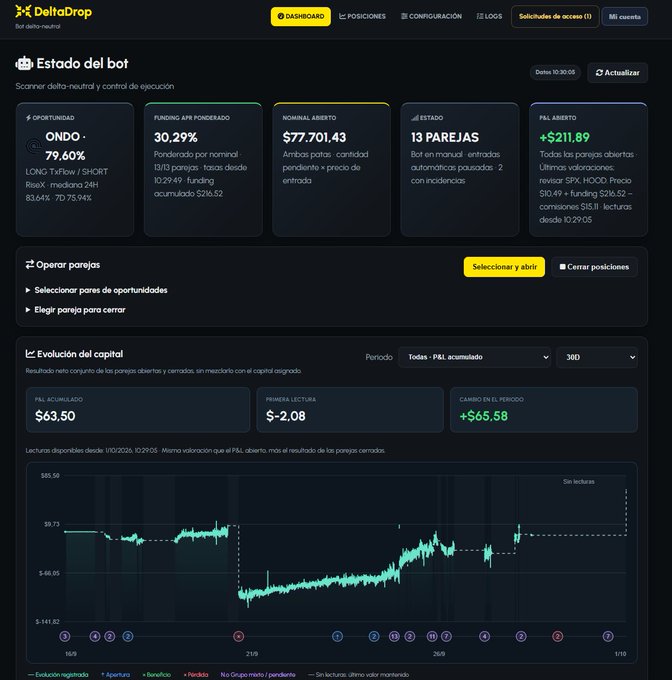Click the $-66,05 y-axis label
This screenshot has height=680, width=672.
tap(49, 573)
